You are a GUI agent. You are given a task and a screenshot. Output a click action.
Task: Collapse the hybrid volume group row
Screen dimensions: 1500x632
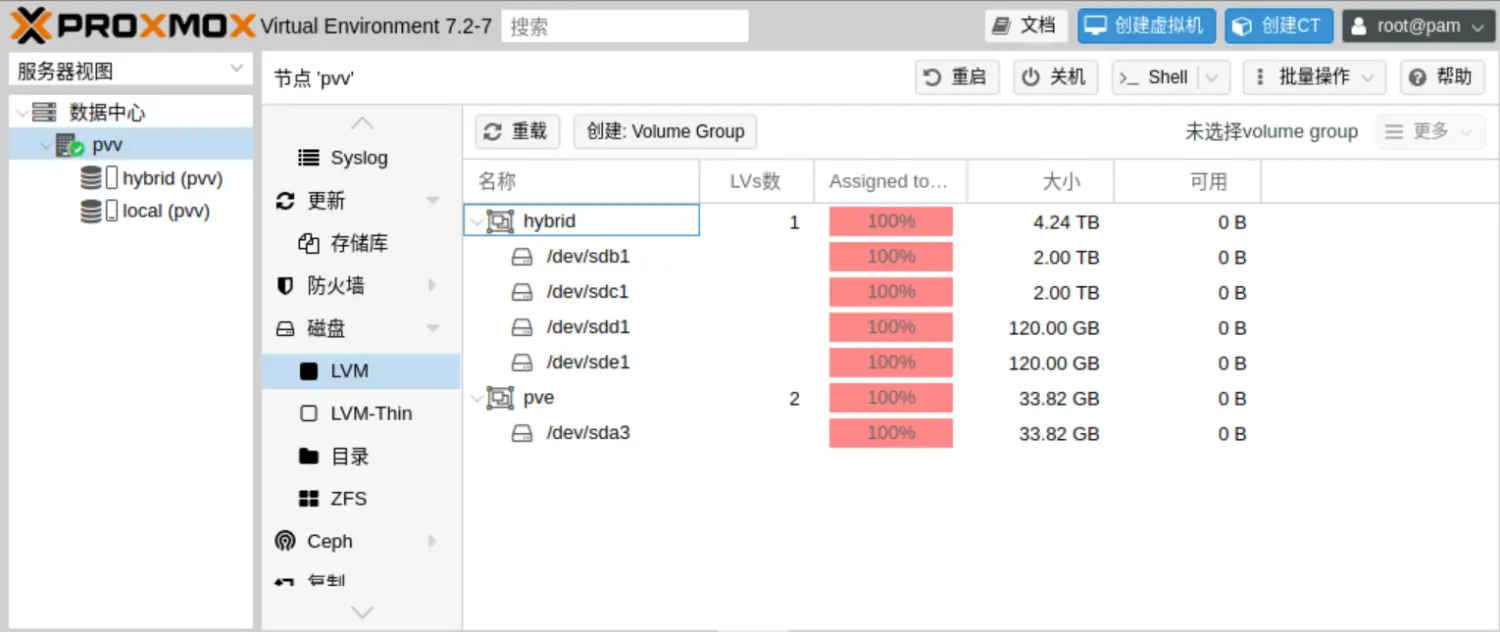click(x=476, y=222)
